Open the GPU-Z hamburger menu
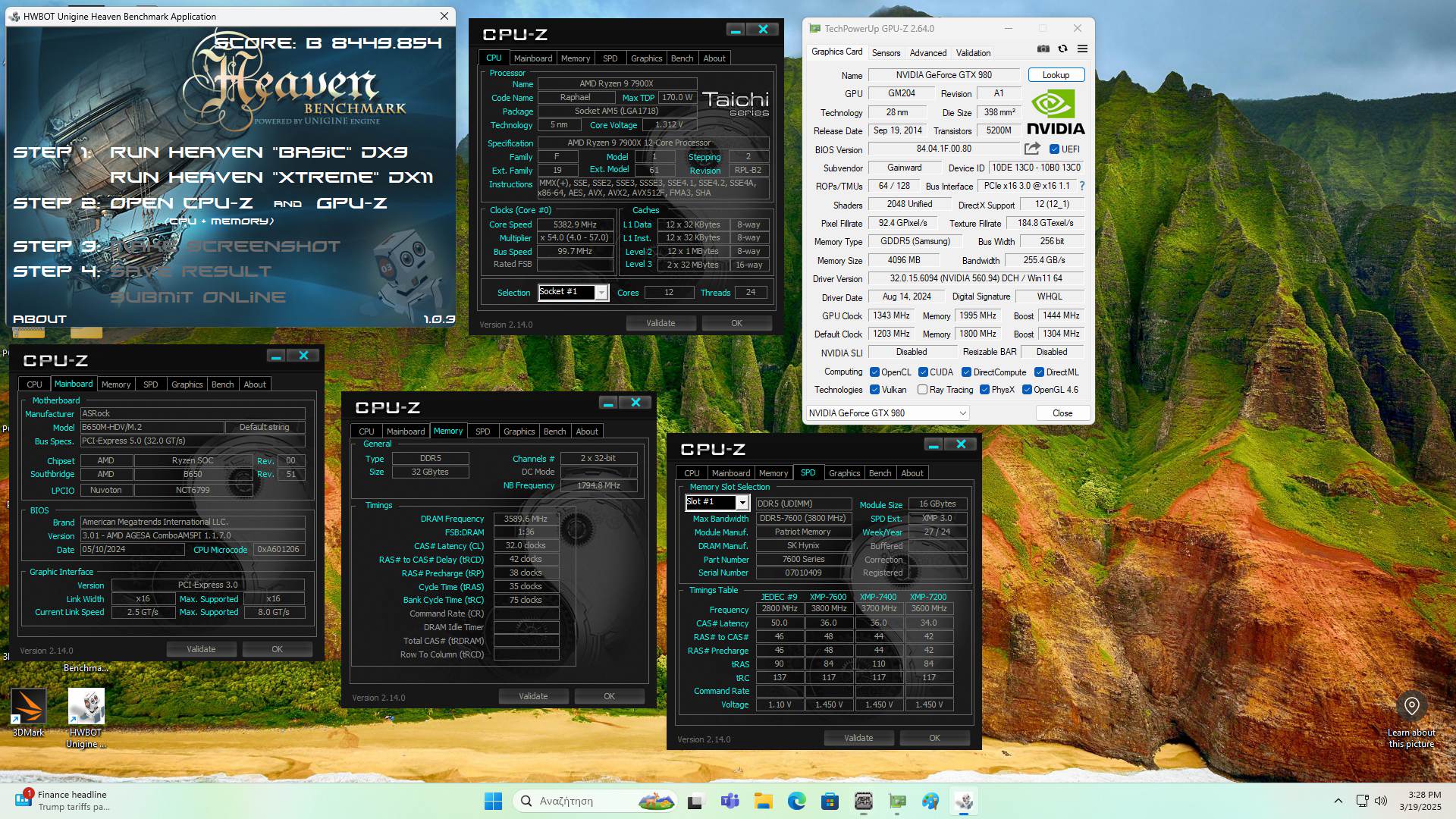 coord(1082,49)
